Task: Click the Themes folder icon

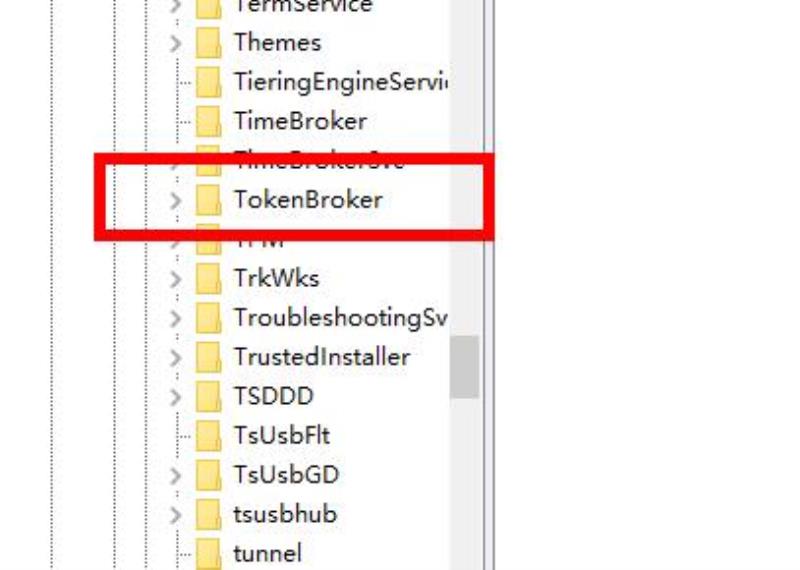Action: click(208, 42)
